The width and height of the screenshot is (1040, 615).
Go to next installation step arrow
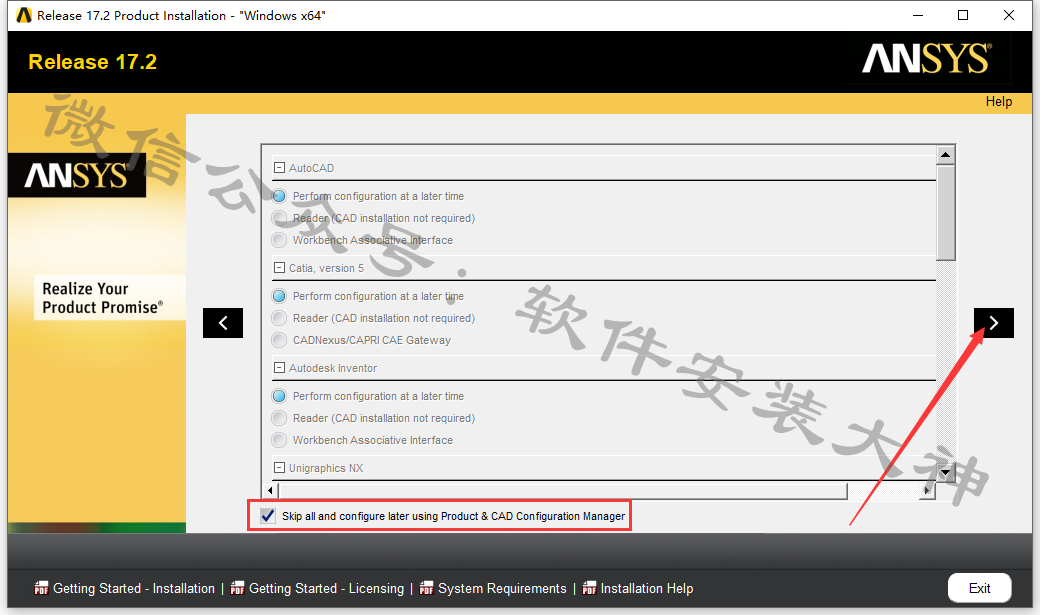point(994,323)
